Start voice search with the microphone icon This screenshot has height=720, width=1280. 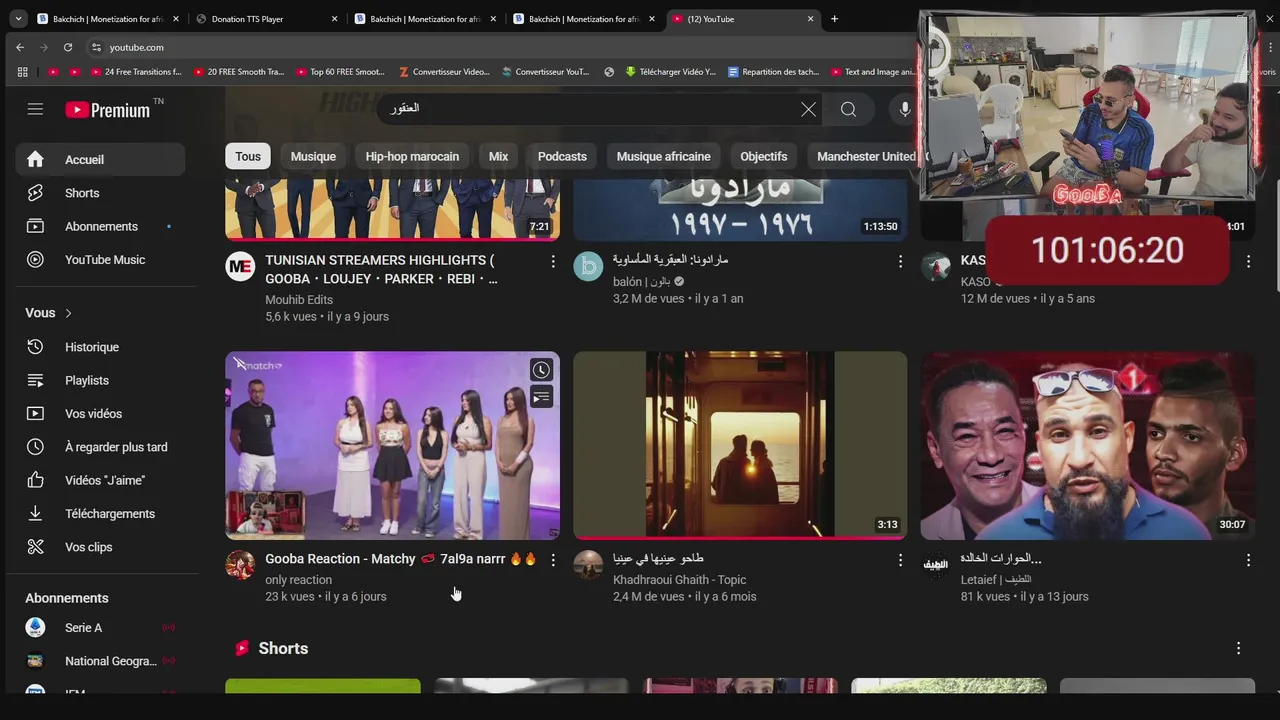point(905,110)
